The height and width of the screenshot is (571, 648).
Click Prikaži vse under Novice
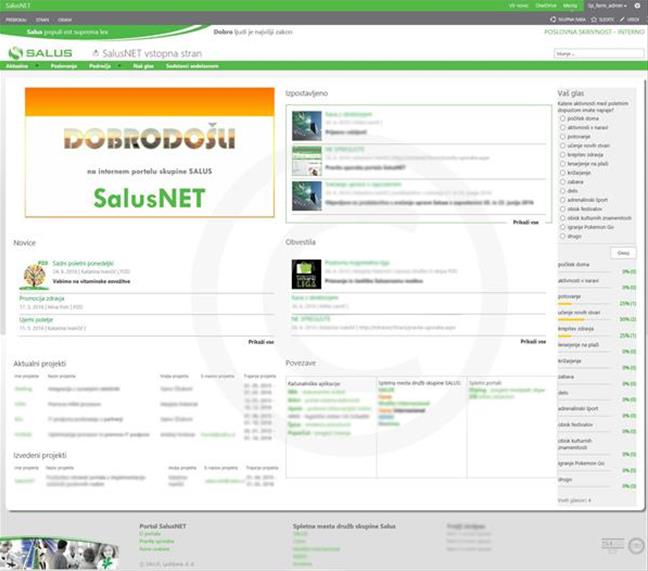(261, 342)
